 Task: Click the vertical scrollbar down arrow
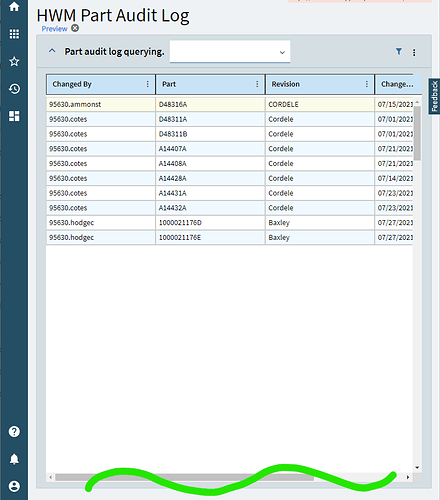coord(417,467)
